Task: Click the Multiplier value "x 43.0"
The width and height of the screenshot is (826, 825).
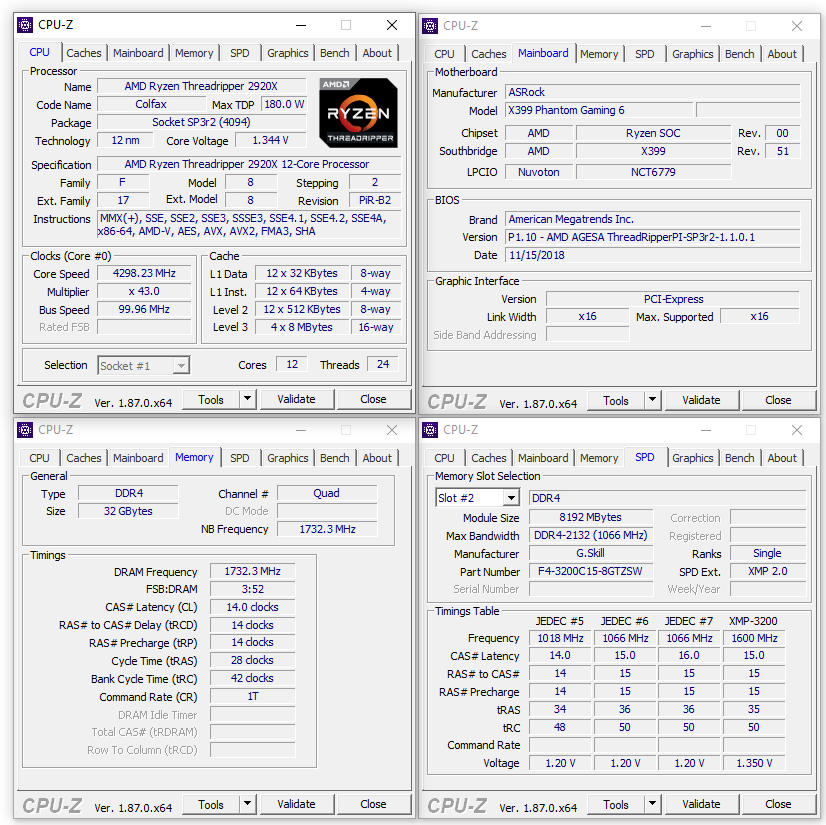Action: [144, 291]
